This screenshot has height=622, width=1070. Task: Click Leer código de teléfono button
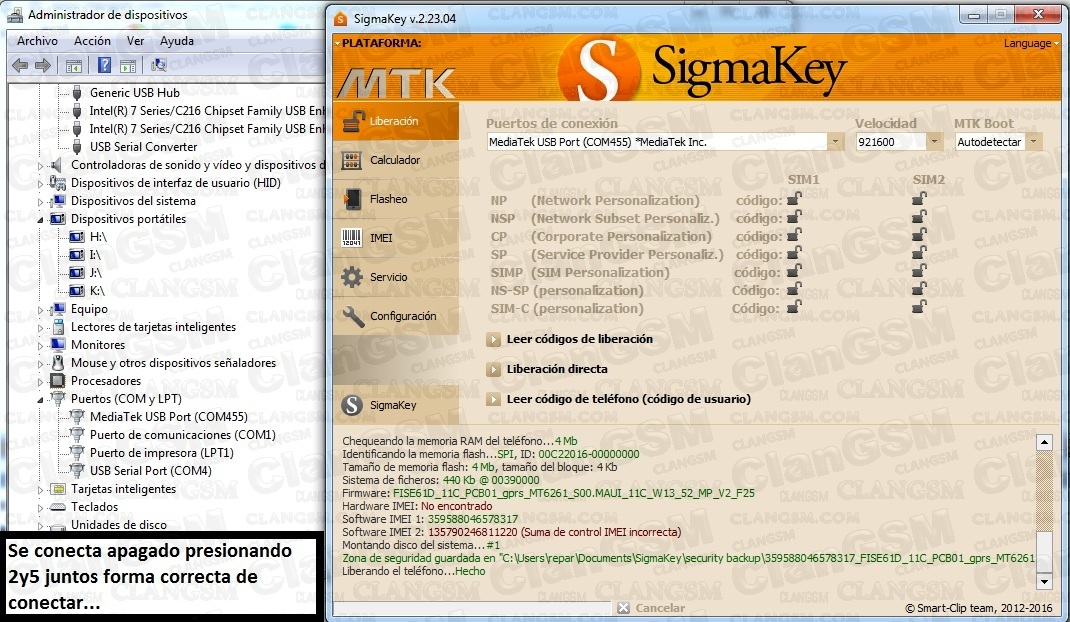tap(619, 399)
